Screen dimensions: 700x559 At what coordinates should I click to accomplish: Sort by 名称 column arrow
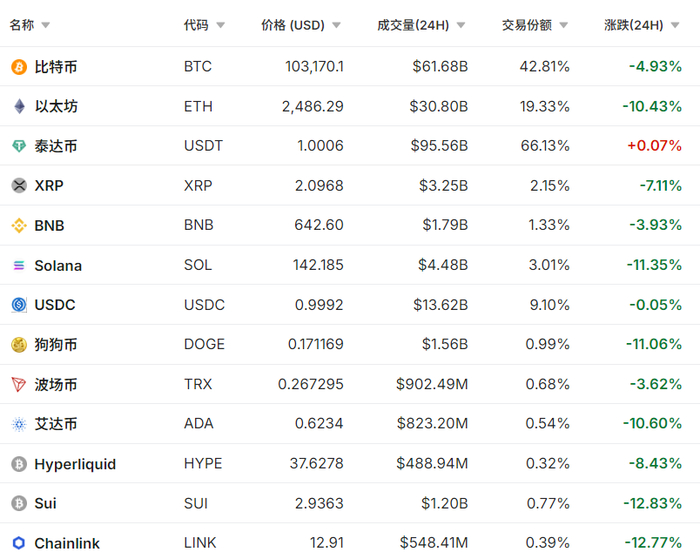tap(46, 26)
